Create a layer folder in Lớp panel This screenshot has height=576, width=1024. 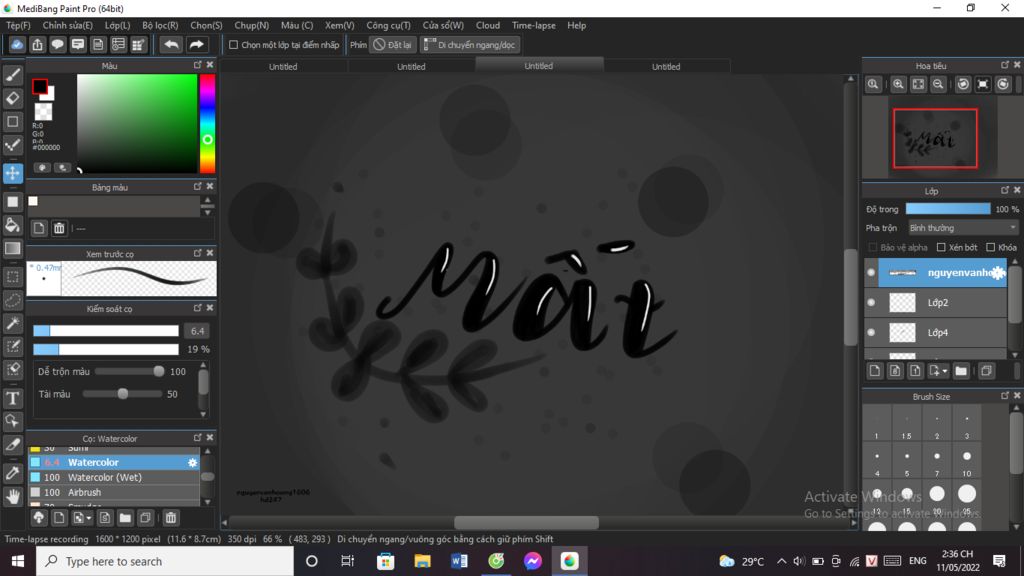[x=961, y=371]
